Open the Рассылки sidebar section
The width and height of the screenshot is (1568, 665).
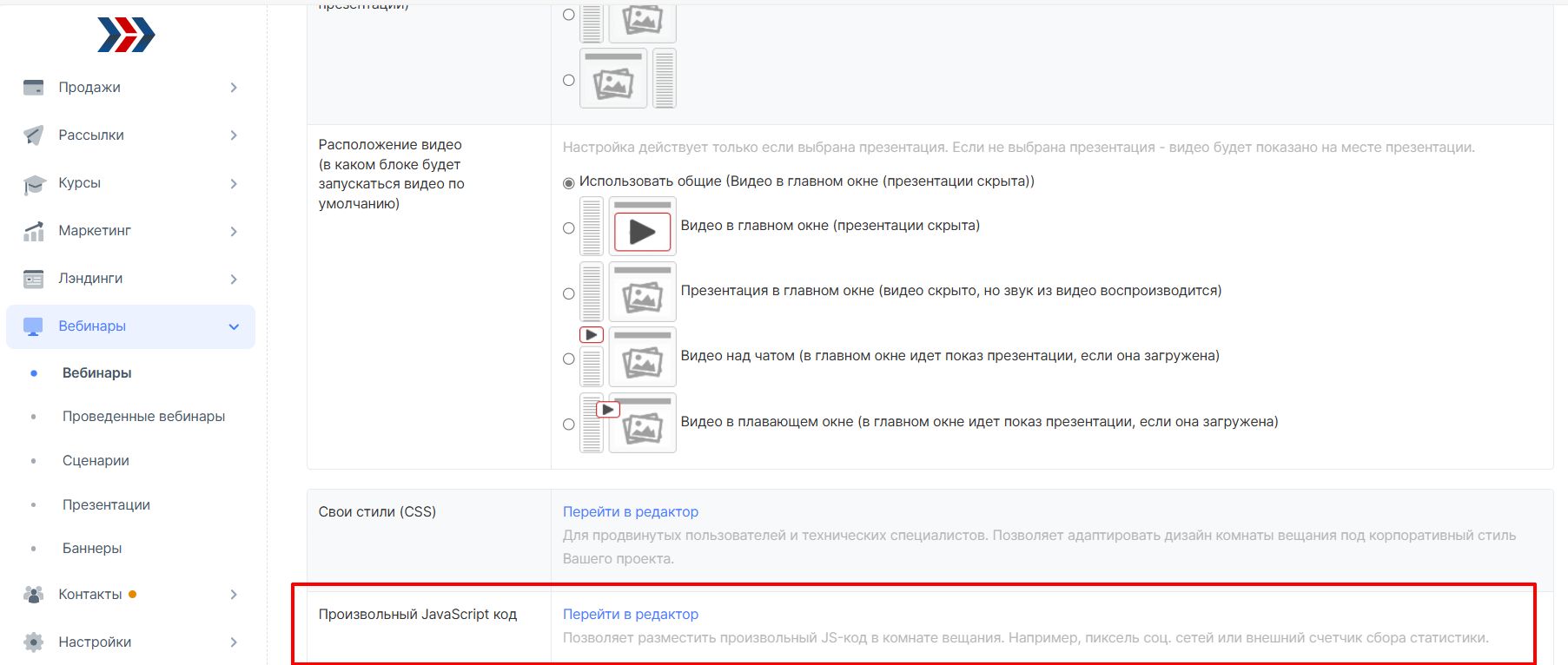click(130, 135)
